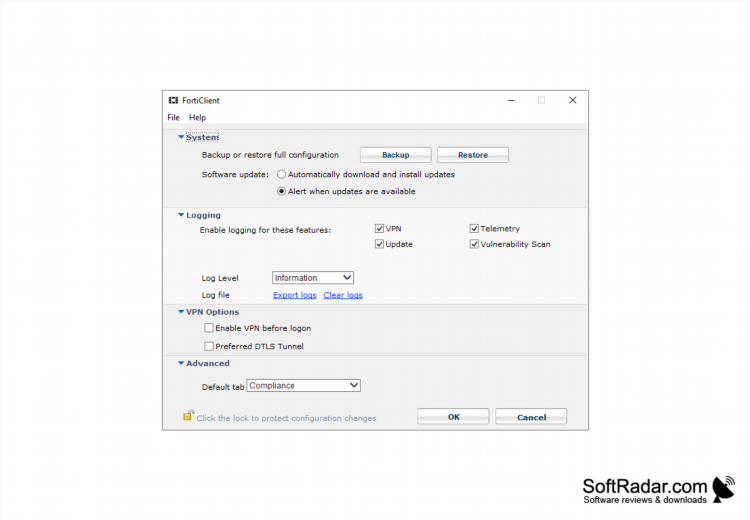Enable VPN before logon checkbox
This screenshot has width=750, height=520.
pos(209,328)
